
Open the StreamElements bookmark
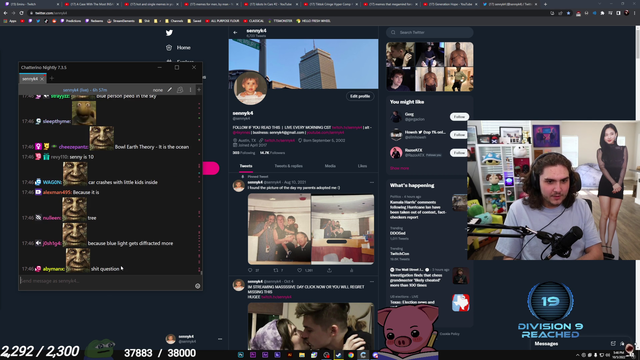click(121, 21)
